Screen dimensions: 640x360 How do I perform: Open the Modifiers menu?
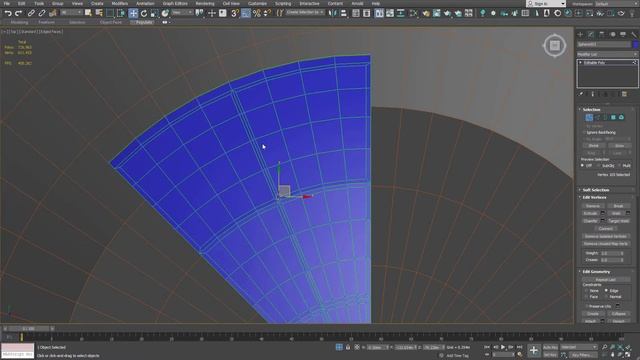[x=120, y=3]
